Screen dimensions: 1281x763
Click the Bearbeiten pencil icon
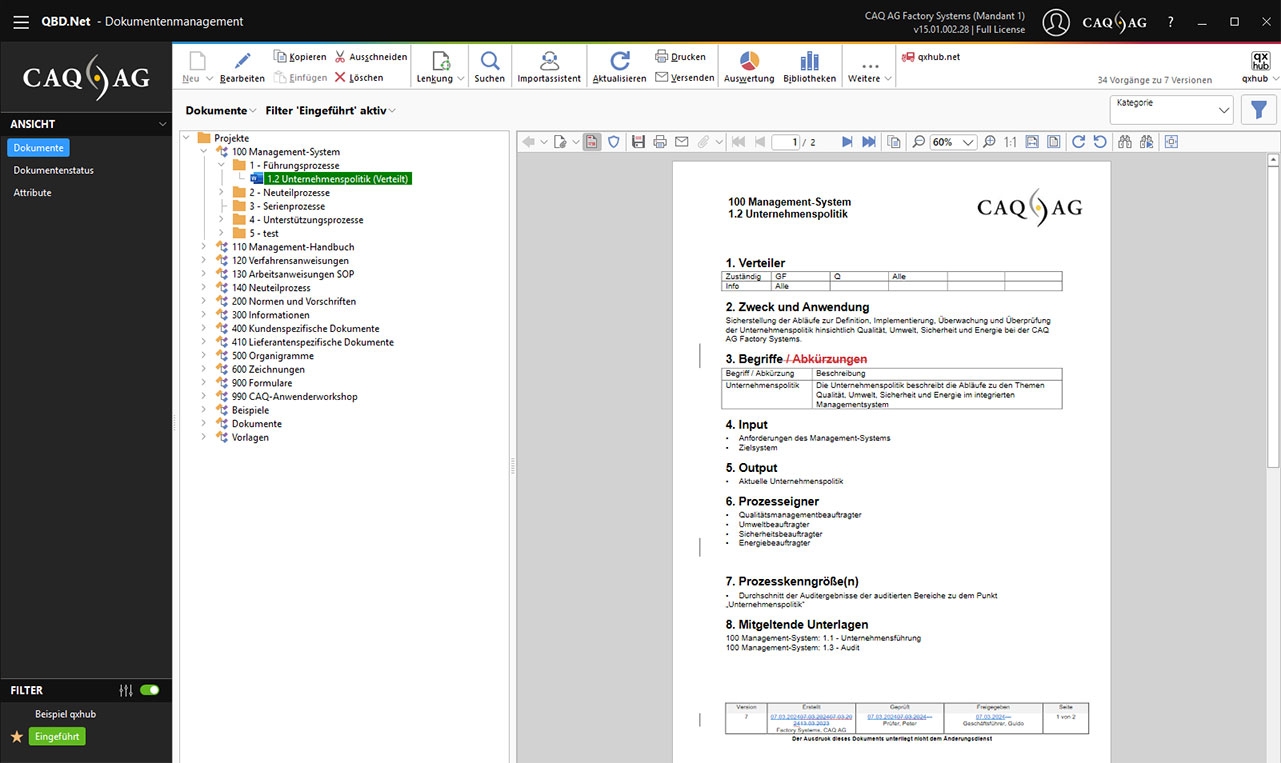click(x=242, y=61)
